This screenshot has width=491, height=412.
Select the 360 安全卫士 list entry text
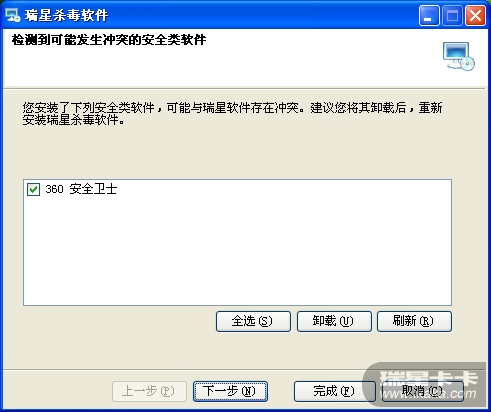81,189
